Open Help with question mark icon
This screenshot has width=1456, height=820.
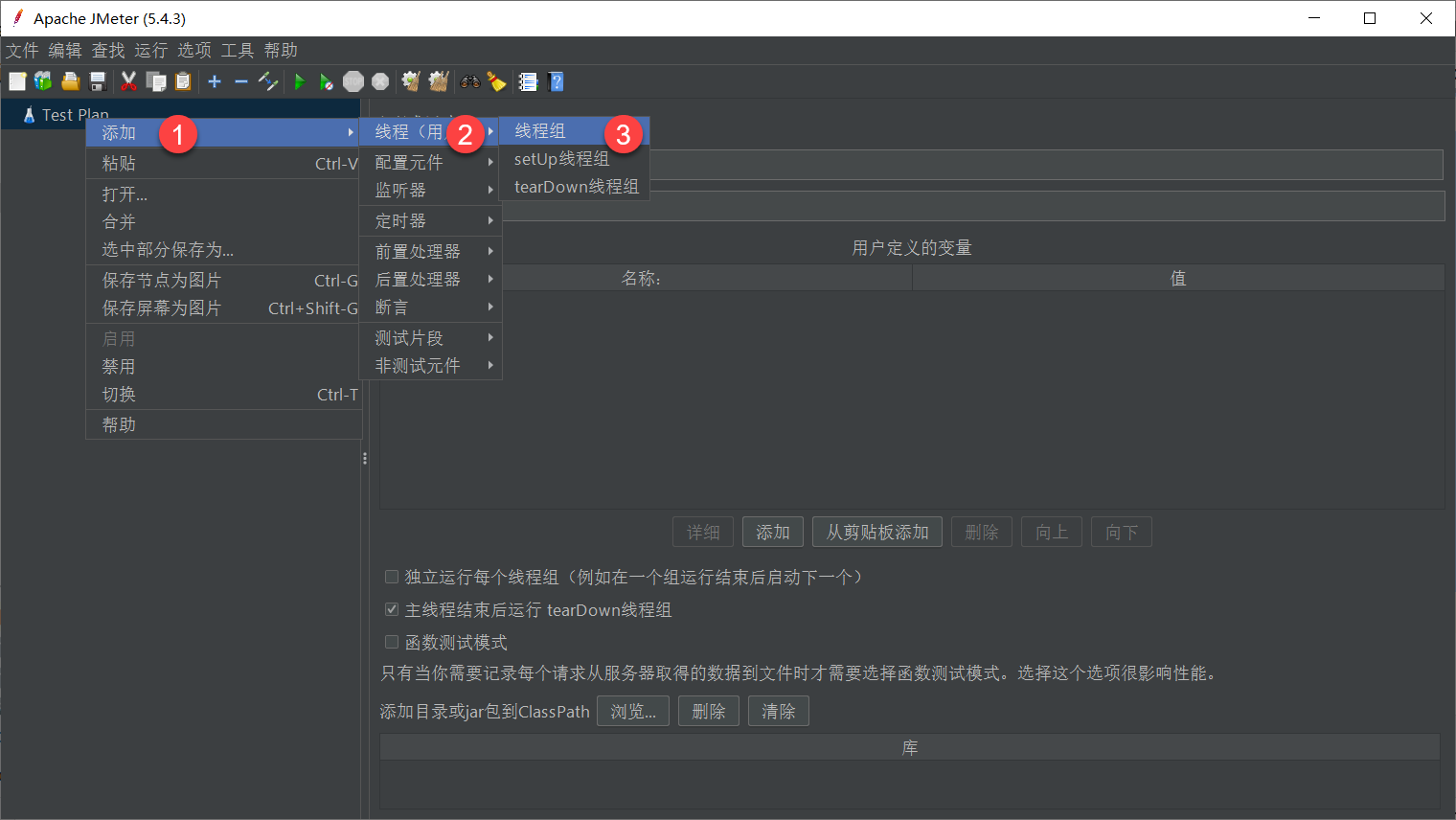[x=556, y=82]
